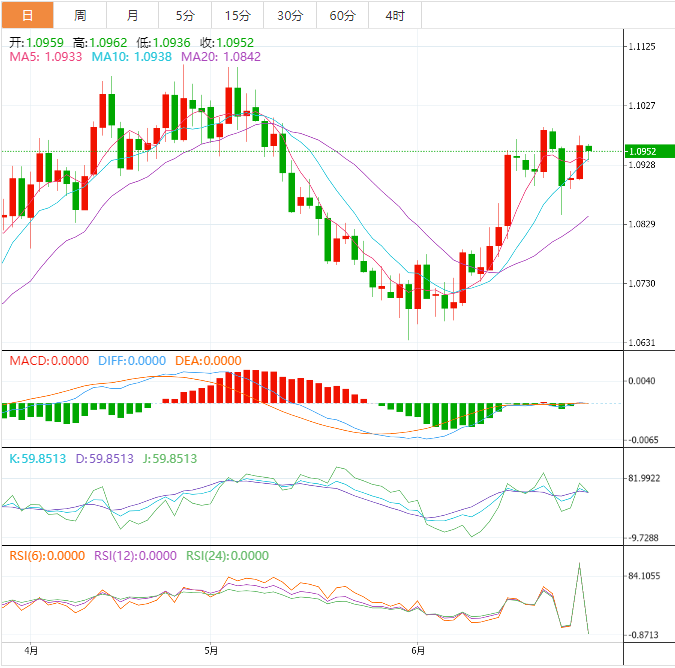This screenshot has width=675, height=668.
Task: Switch to the 5分 timeframe tab
Action: pyautogui.click(x=185, y=15)
